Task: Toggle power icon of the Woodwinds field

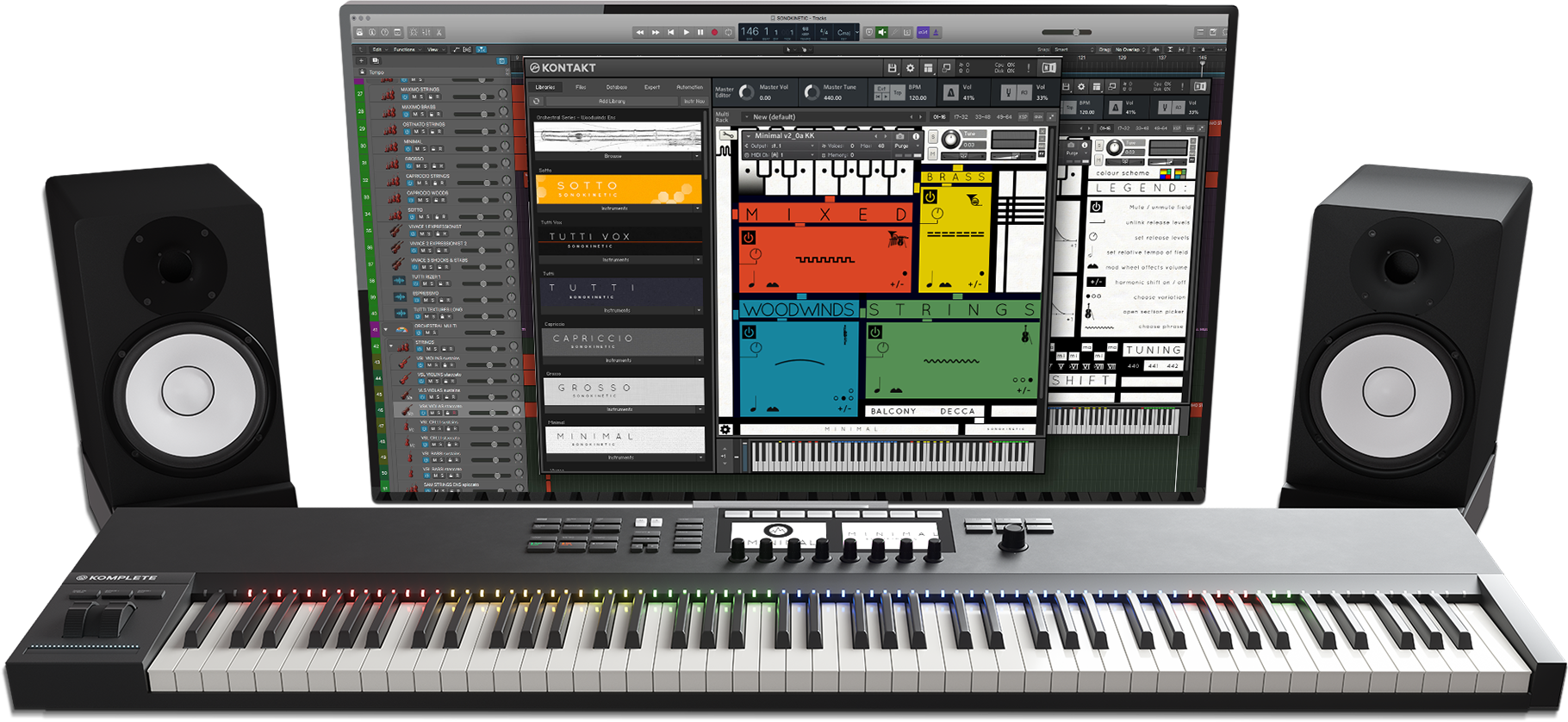Action: coord(749,333)
